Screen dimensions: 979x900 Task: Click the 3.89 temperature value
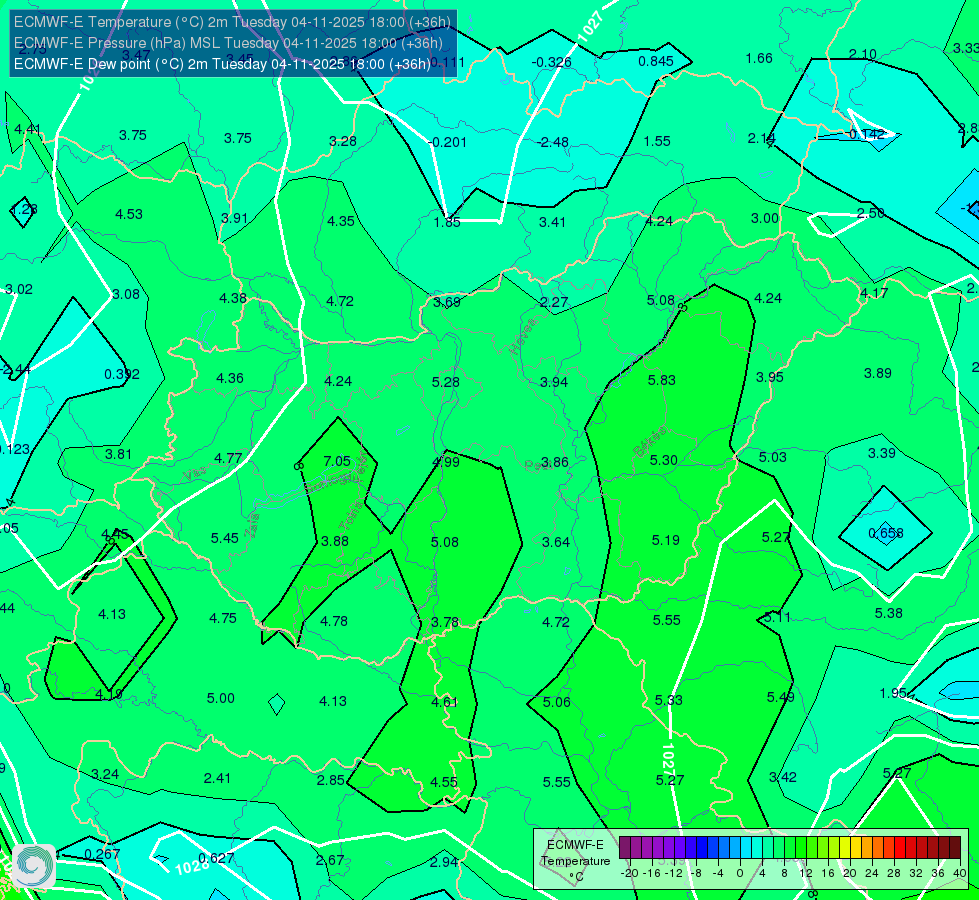[877, 373]
